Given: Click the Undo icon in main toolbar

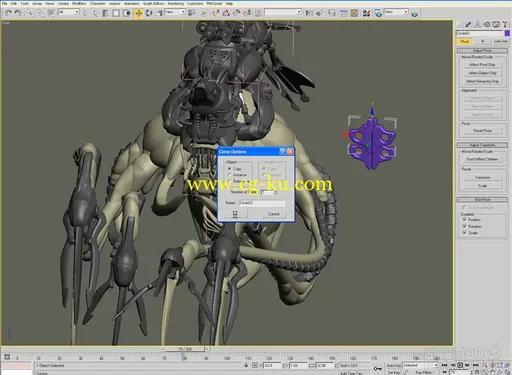Looking at the screenshot, I should [x=8, y=13].
